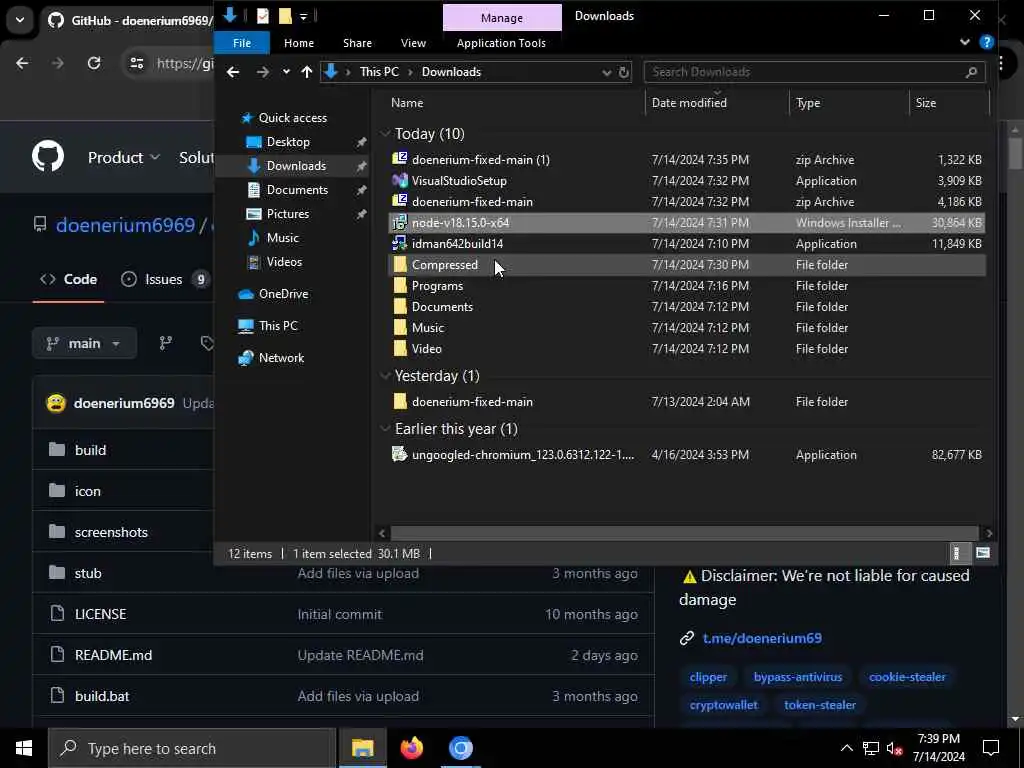1024x768 pixels.
Task: Sort files by Type column
Action: pyautogui.click(x=808, y=103)
